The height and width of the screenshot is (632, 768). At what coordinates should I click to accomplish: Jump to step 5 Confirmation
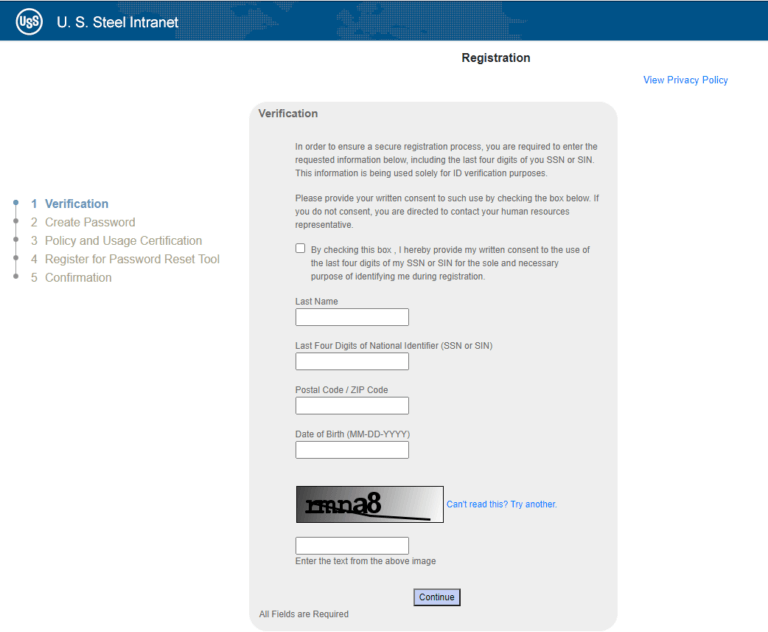78,278
